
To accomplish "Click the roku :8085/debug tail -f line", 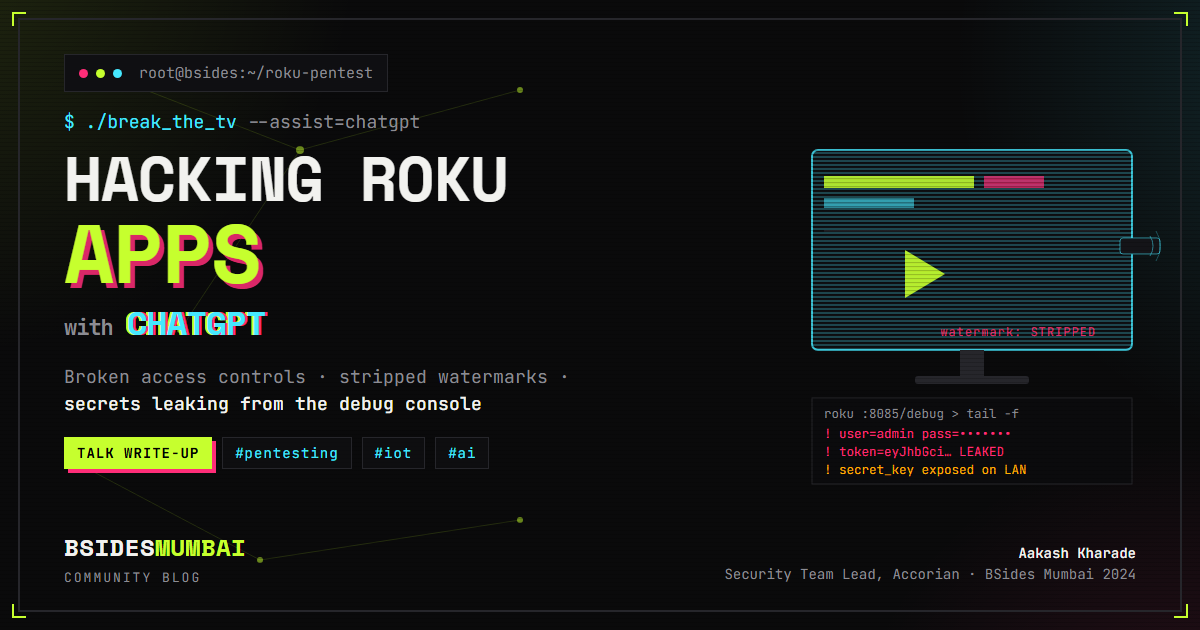I will pyautogui.click(x=921, y=414).
